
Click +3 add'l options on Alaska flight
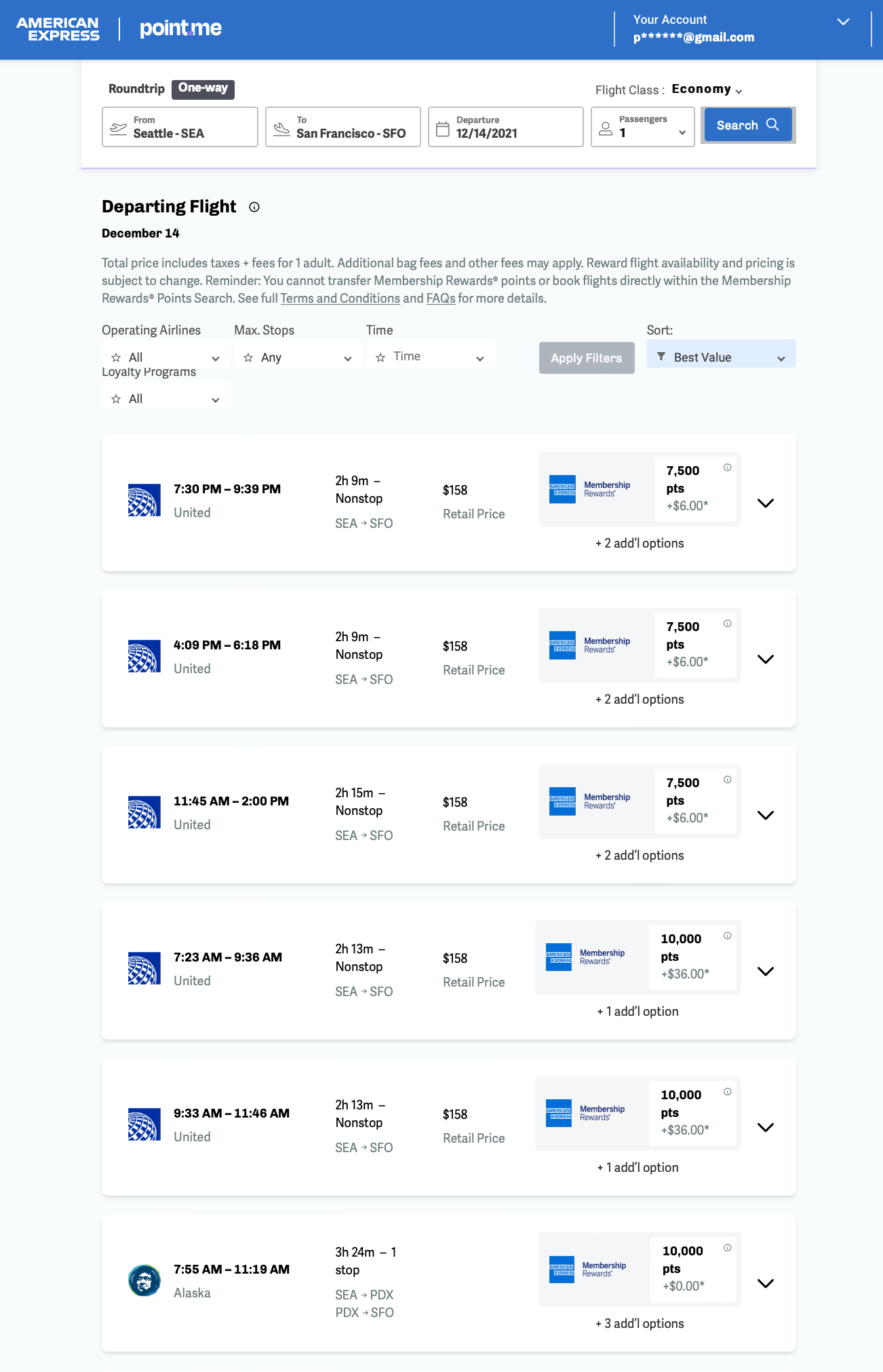(x=640, y=1324)
